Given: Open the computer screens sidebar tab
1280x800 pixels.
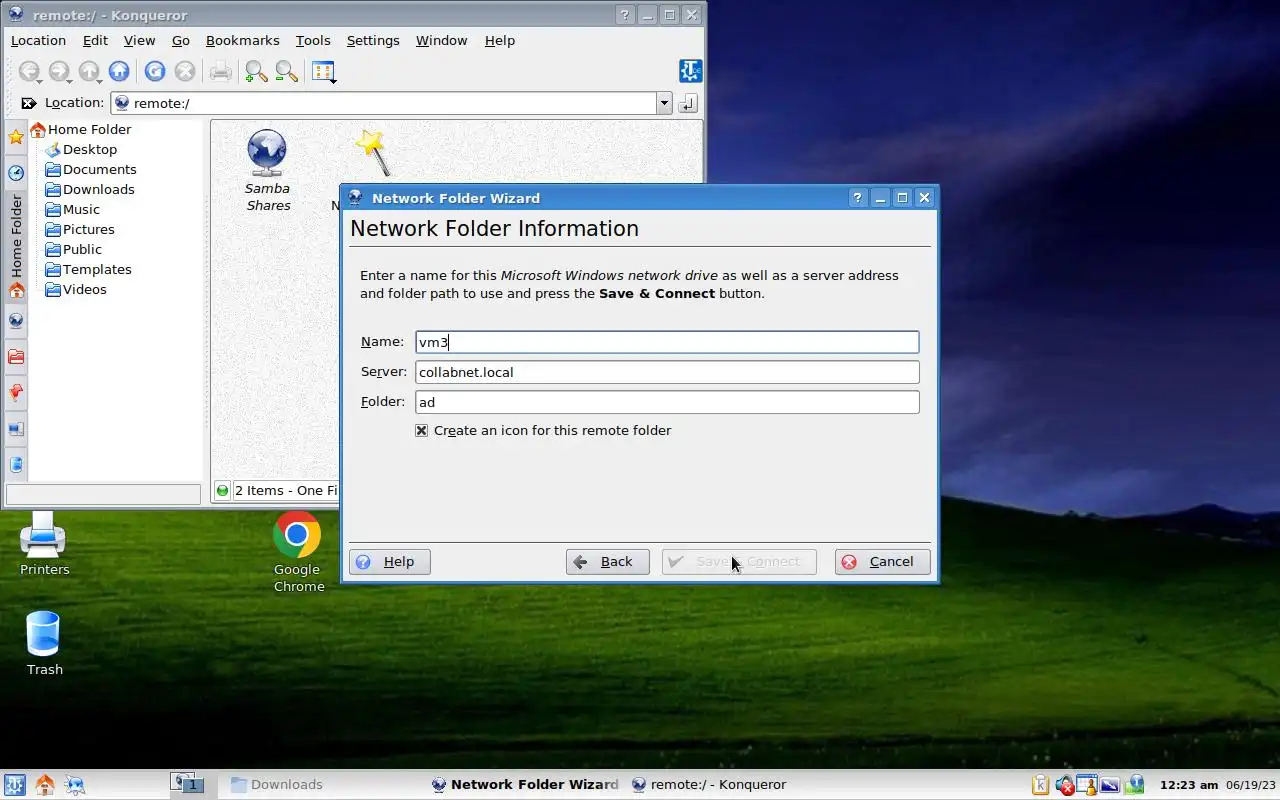Looking at the screenshot, I should 16,429.
